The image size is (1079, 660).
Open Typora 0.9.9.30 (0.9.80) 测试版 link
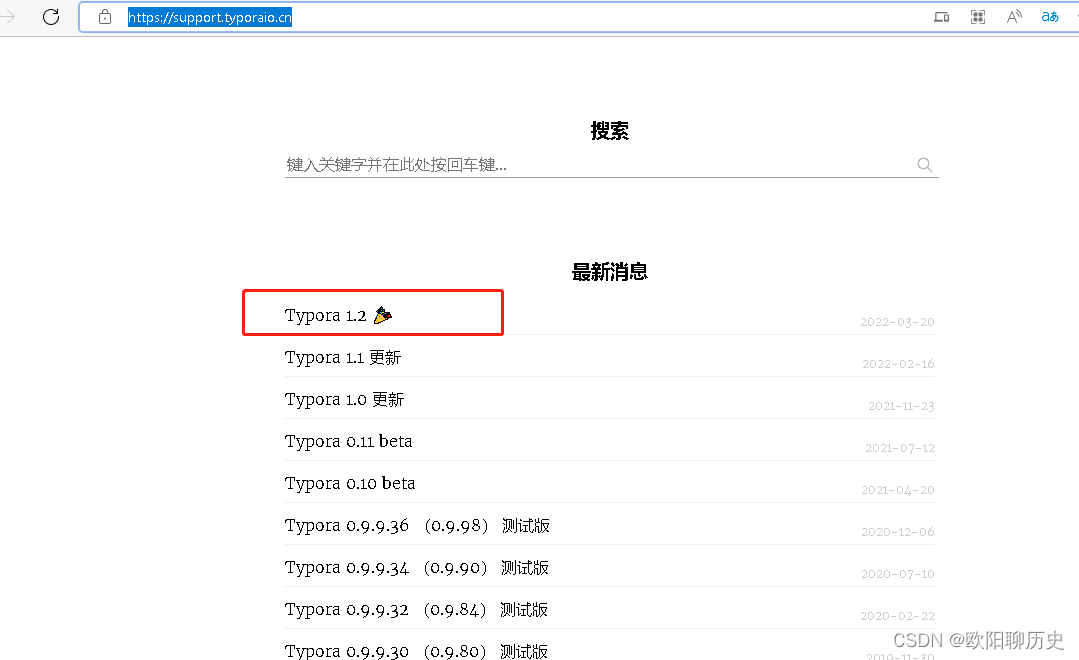[416, 651]
